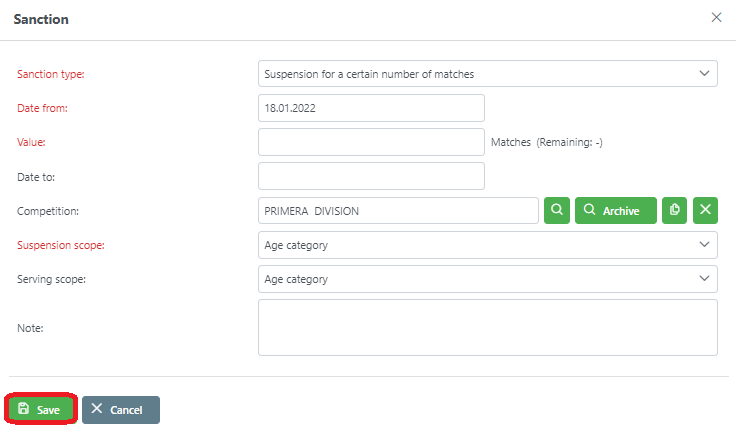Open the competition Archive search
Screen dimensions: 736x435
(x=615, y=210)
